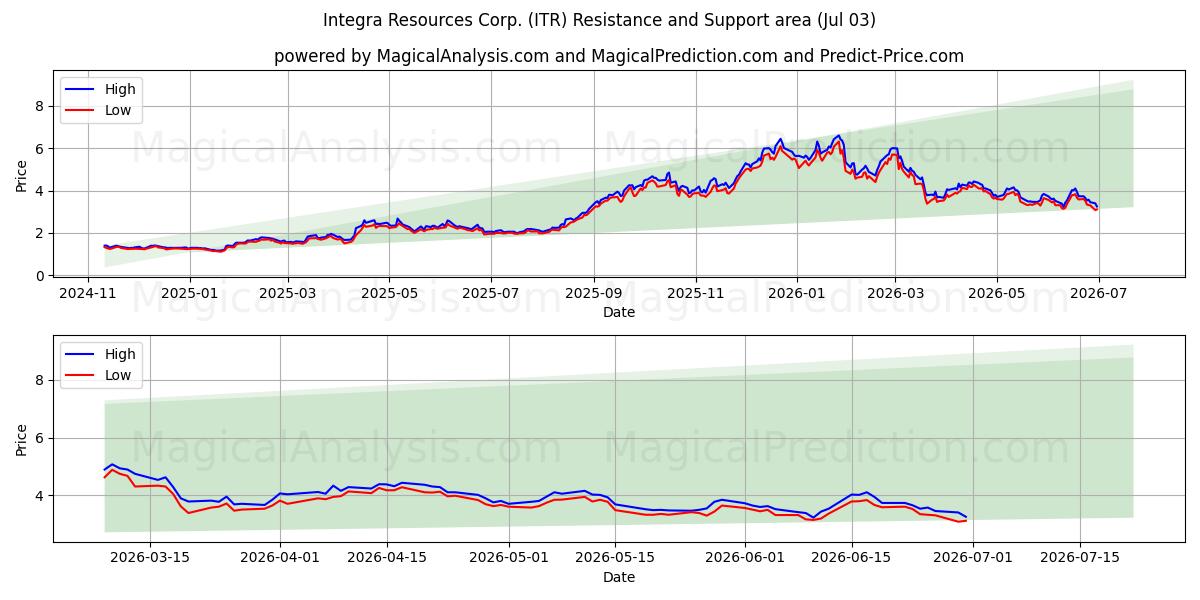Click the '2026-03-15' x-axis label in bottom chart
This screenshot has height=600, width=1200.
151,559
